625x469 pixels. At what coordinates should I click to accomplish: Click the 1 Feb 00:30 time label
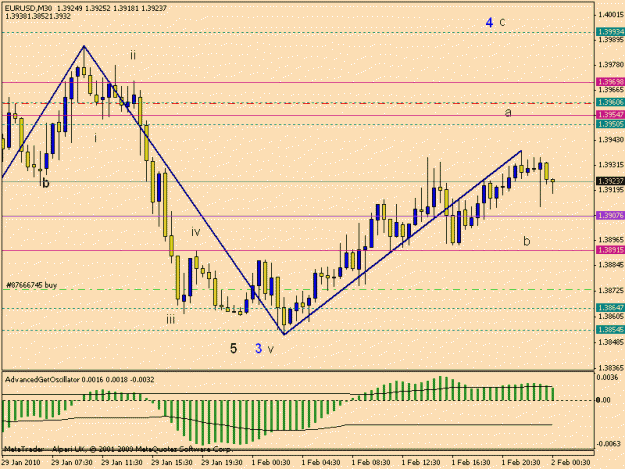pyautogui.click(x=271, y=463)
